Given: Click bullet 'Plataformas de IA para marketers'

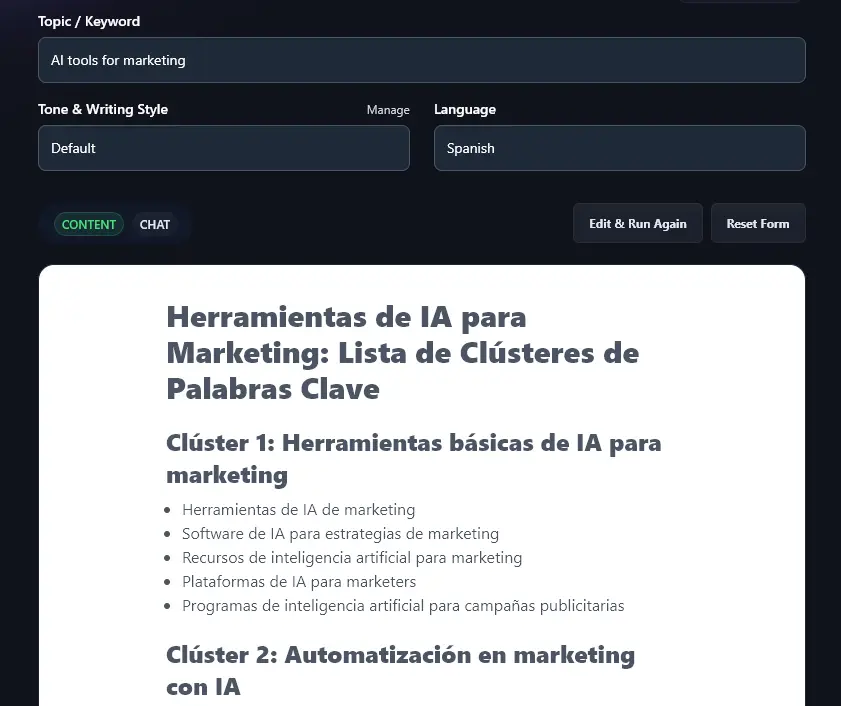Looking at the screenshot, I should pos(298,581).
